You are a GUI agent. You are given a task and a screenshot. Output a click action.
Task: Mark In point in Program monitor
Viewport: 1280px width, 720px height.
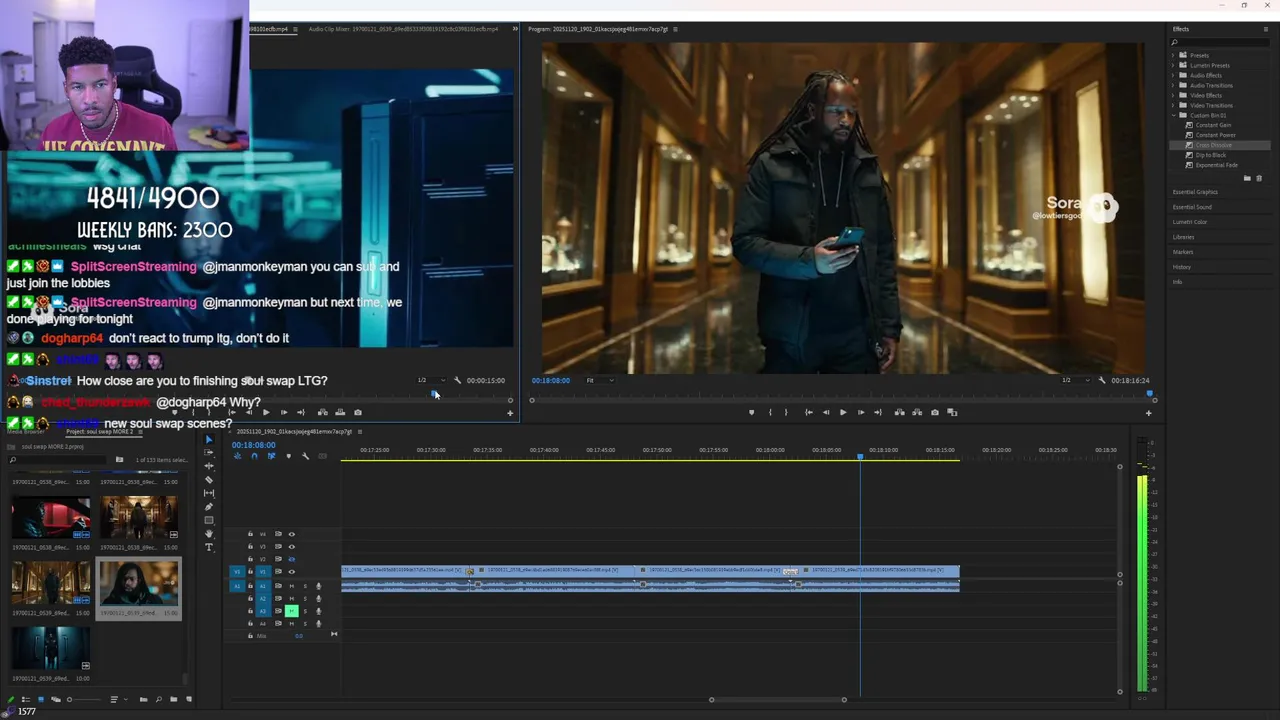(770, 412)
